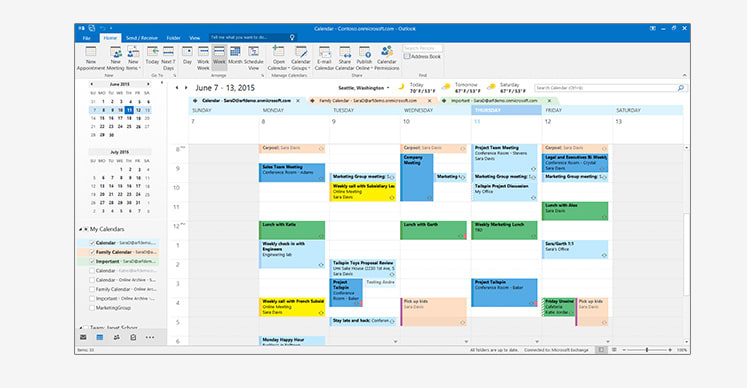Switch to Mail in the navigation bar
Image resolution: width=747 pixels, height=388 pixels.
83,337
